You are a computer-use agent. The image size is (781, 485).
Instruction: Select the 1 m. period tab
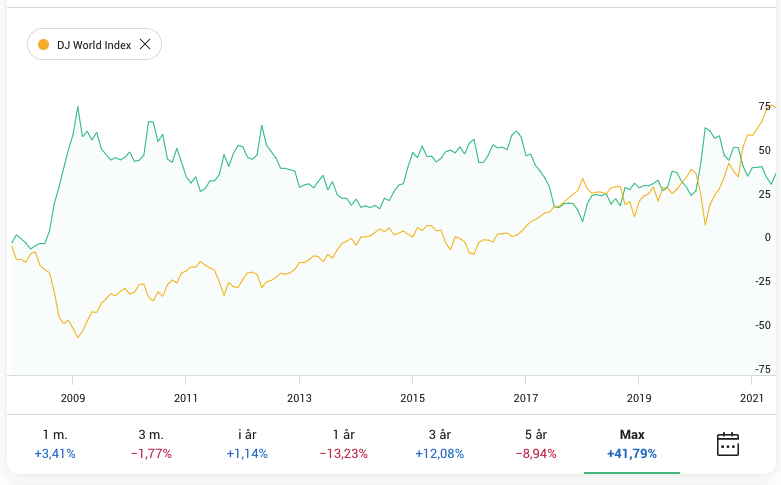tap(55, 444)
